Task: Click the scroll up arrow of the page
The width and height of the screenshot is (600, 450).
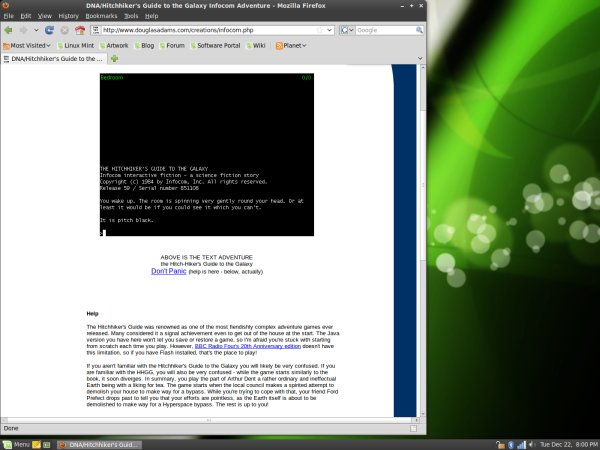Action: [423, 67]
